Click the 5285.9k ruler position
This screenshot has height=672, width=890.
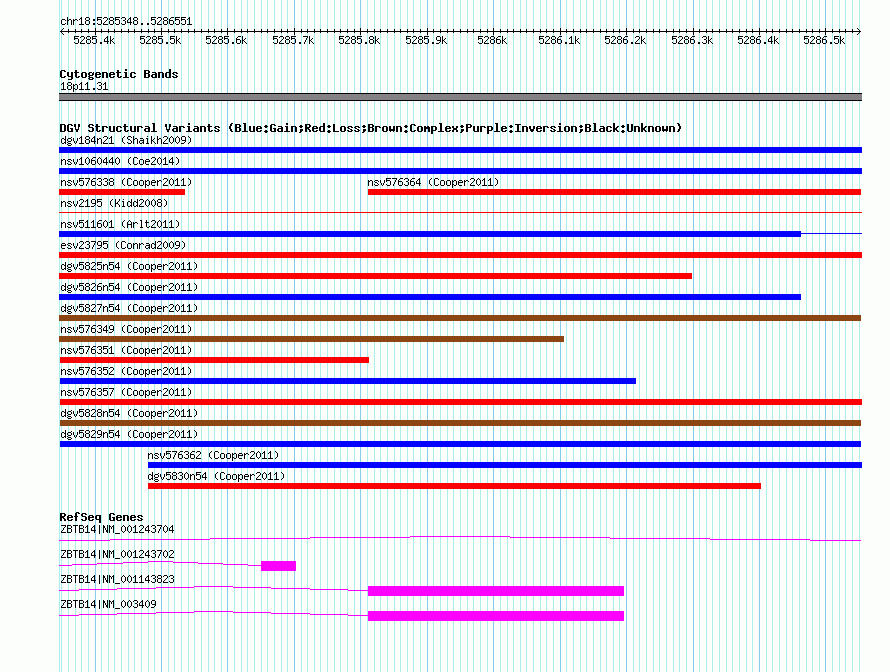[426, 40]
